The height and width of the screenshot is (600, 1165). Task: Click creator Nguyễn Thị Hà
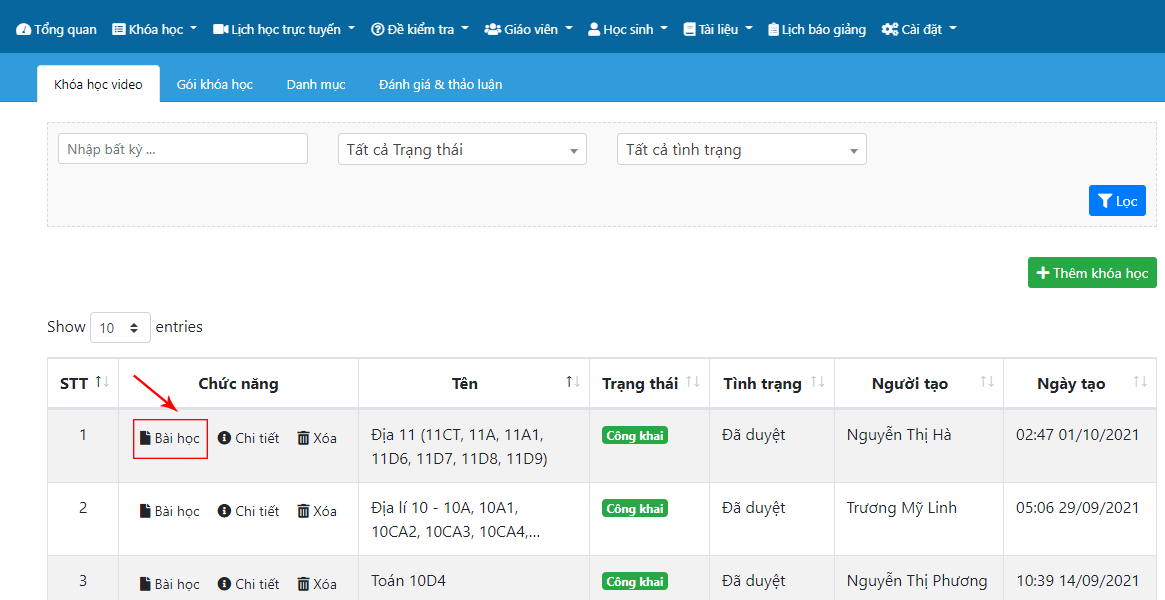pyautogui.click(x=899, y=434)
